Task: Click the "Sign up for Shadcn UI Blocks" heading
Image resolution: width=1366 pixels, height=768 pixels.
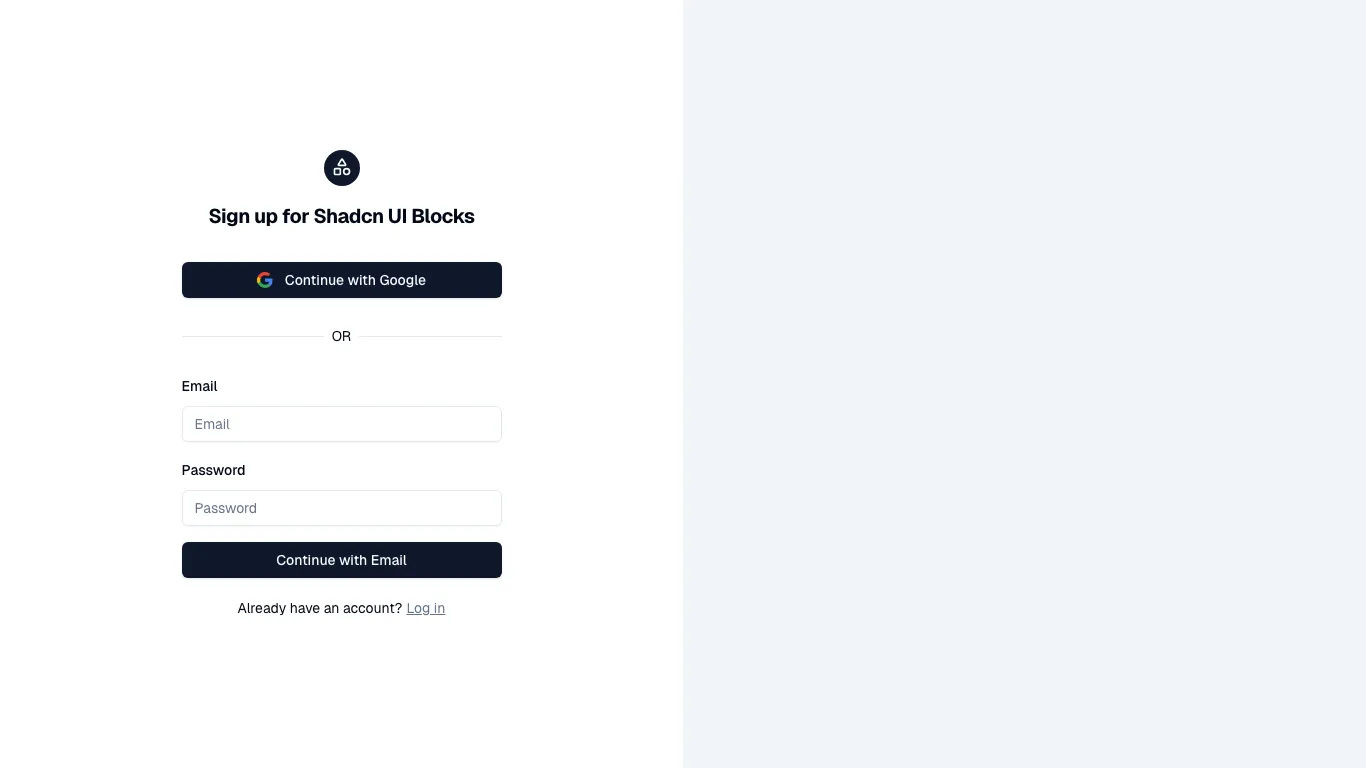Action: click(341, 216)
